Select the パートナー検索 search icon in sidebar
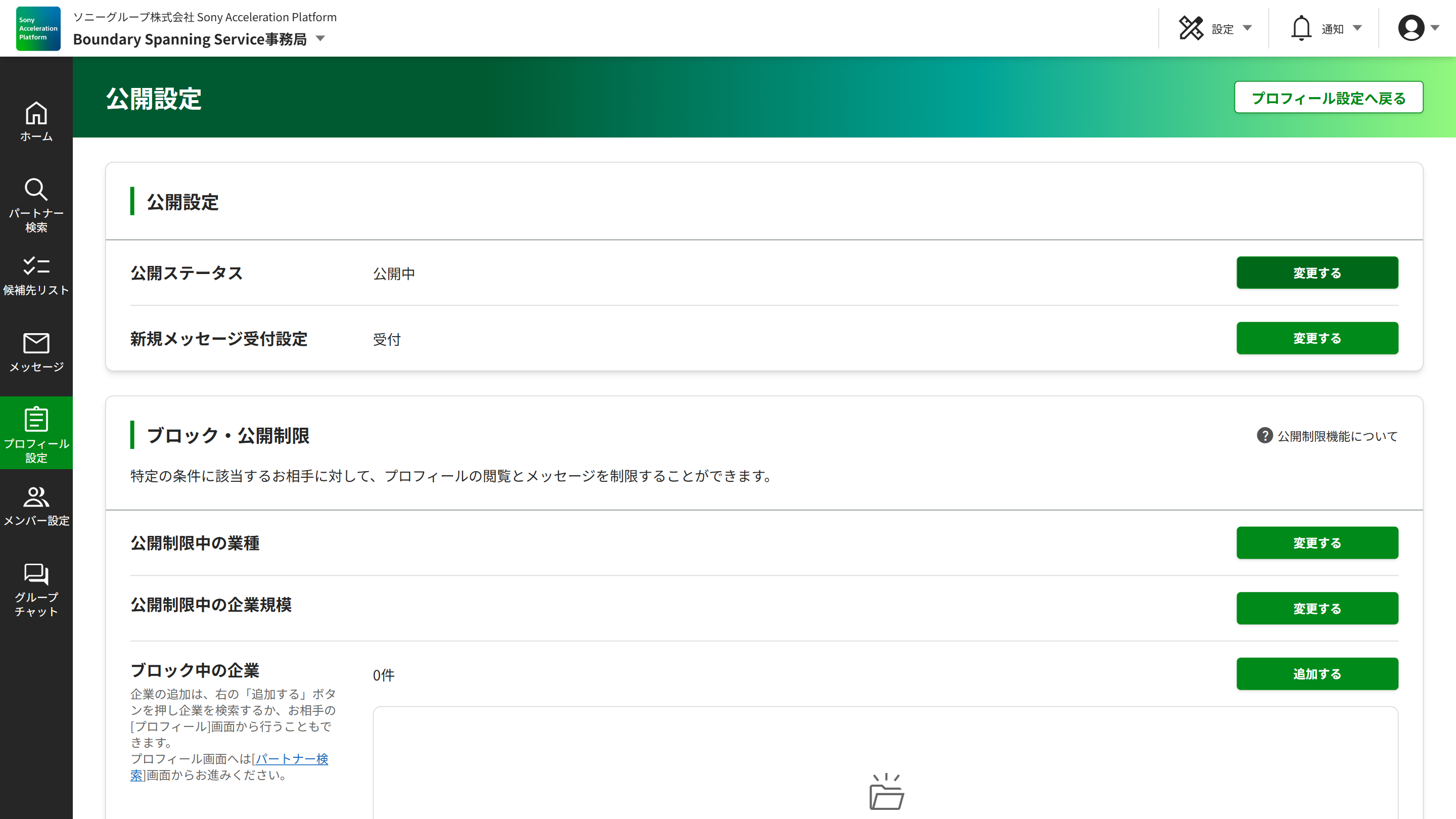 pos(36,191)
